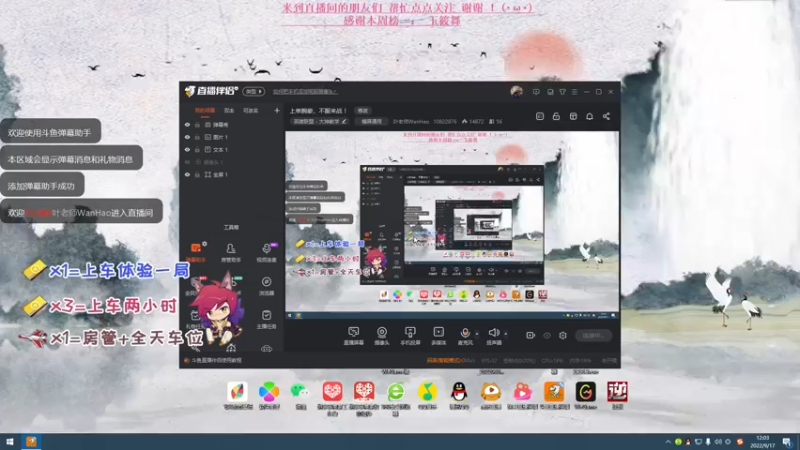The image size is (800, 450).
Task: Open the taskbar clock showing 12:03
Action: [763, 442]
